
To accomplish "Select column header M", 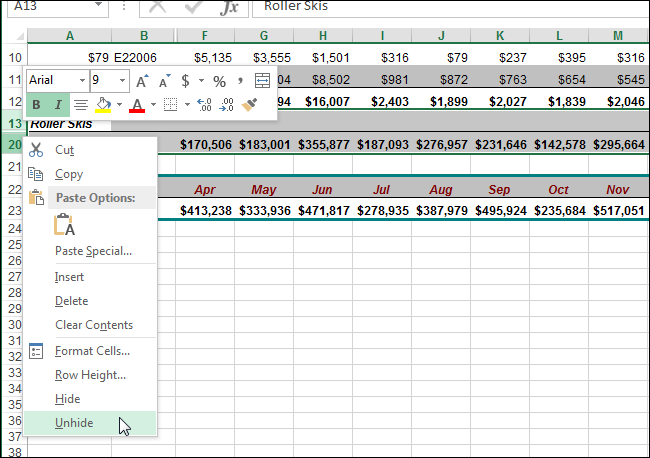I will pos(618,36).
